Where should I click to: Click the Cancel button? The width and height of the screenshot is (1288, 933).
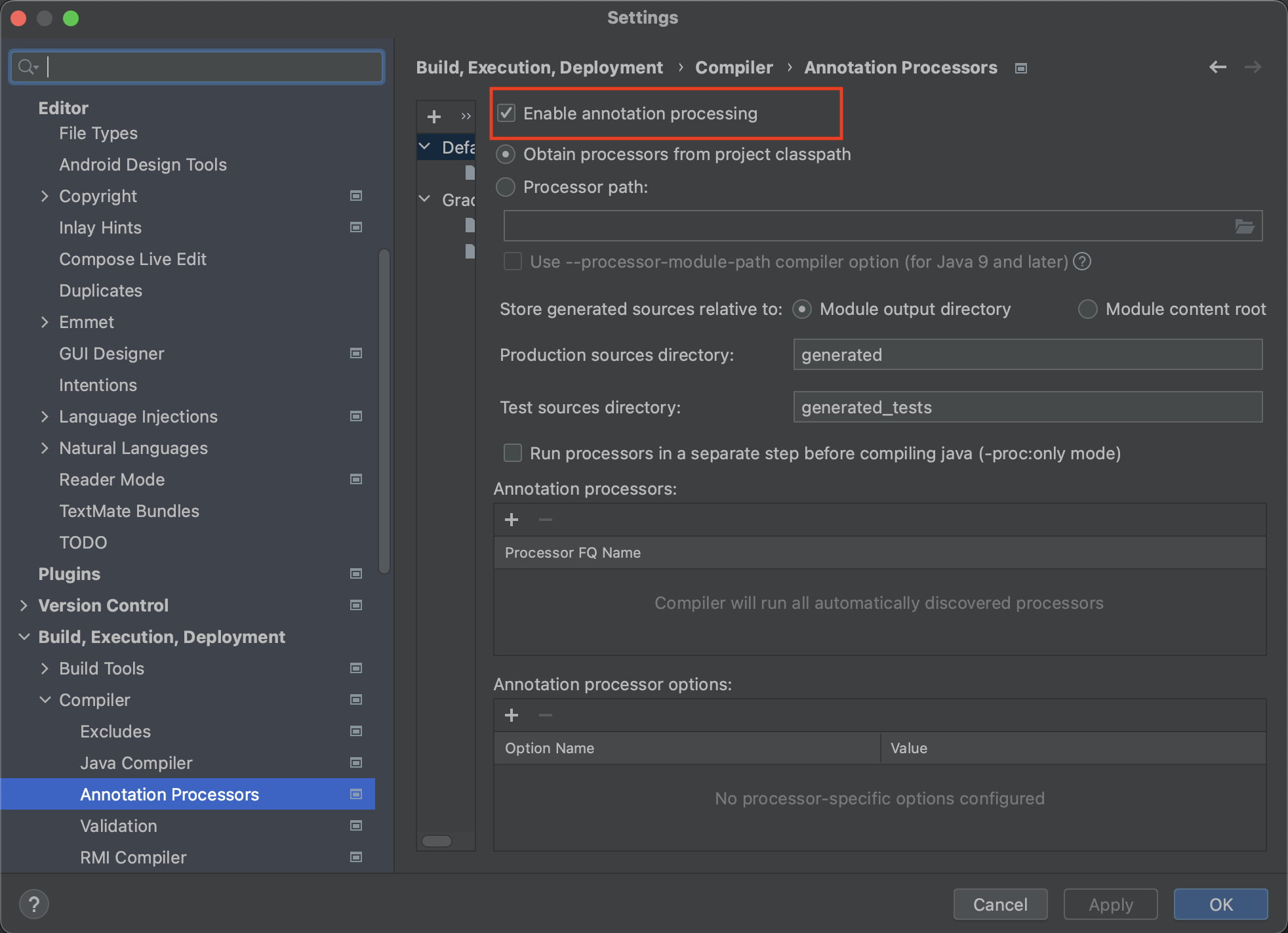[x=999, y=904]
